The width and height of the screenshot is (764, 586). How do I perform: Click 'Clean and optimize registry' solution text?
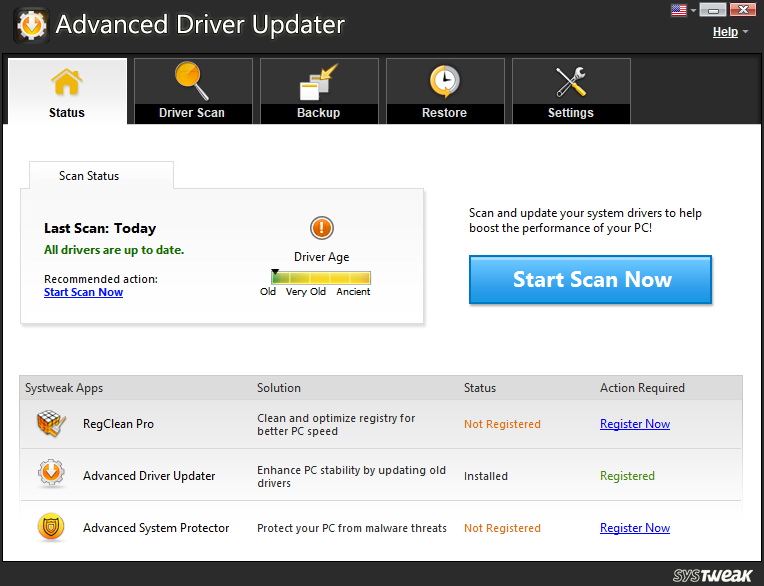336,424
